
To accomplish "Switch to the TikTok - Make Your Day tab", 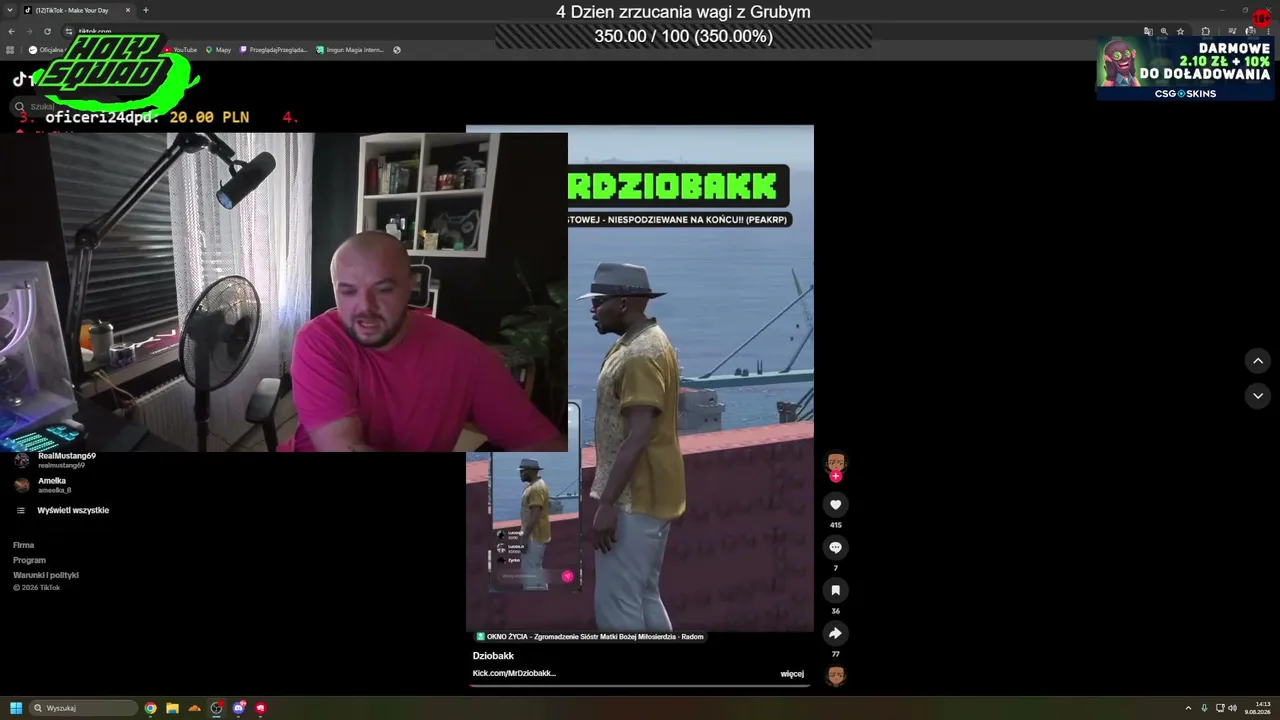I will (x=78, y=10).
